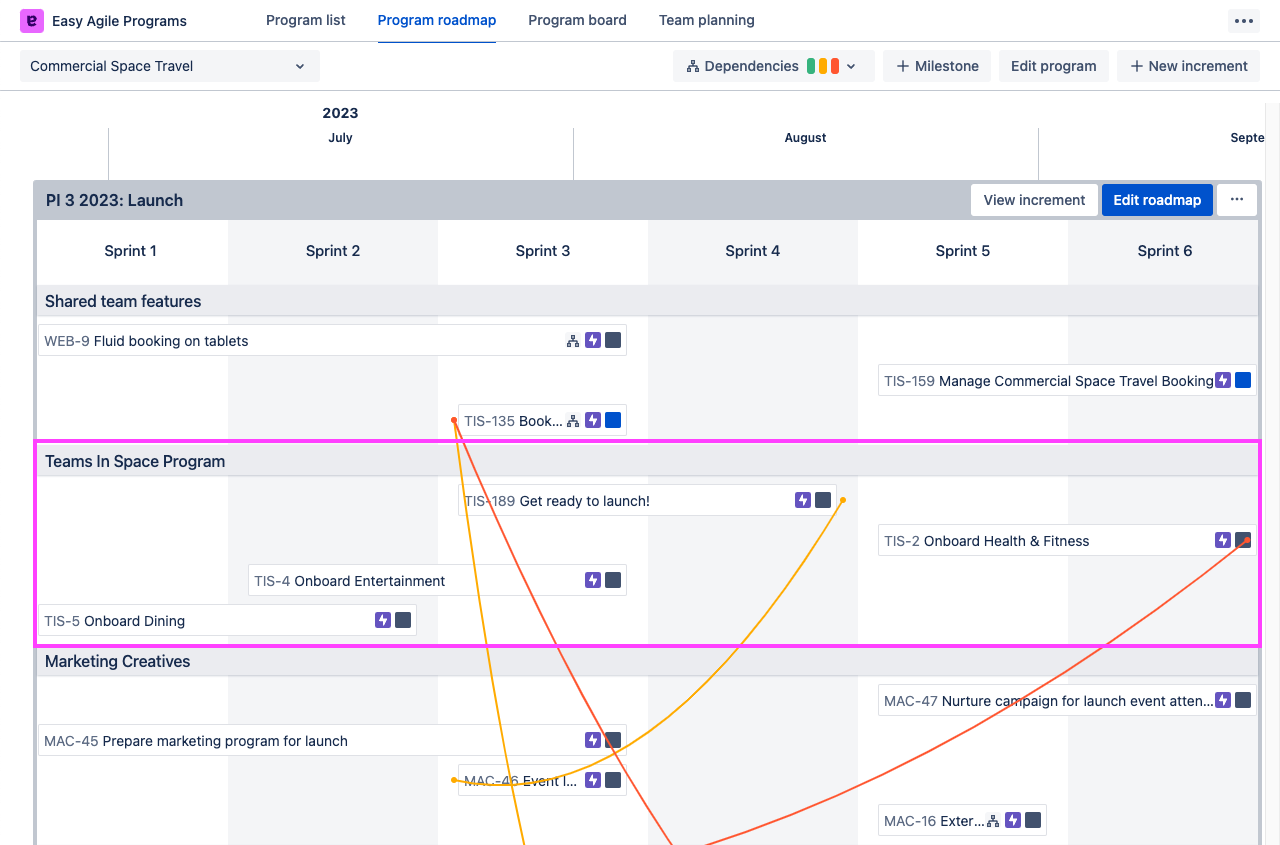Click the Easy Agile Programs logo icon

pyautogui.click(x=32, y=21)
